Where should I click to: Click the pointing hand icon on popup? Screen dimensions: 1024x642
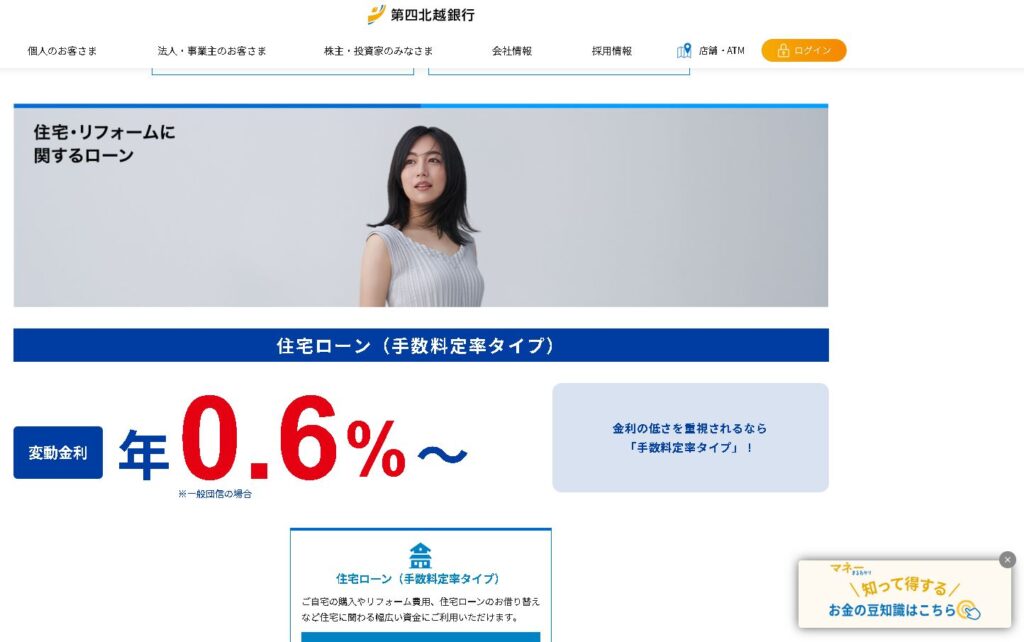969,610
